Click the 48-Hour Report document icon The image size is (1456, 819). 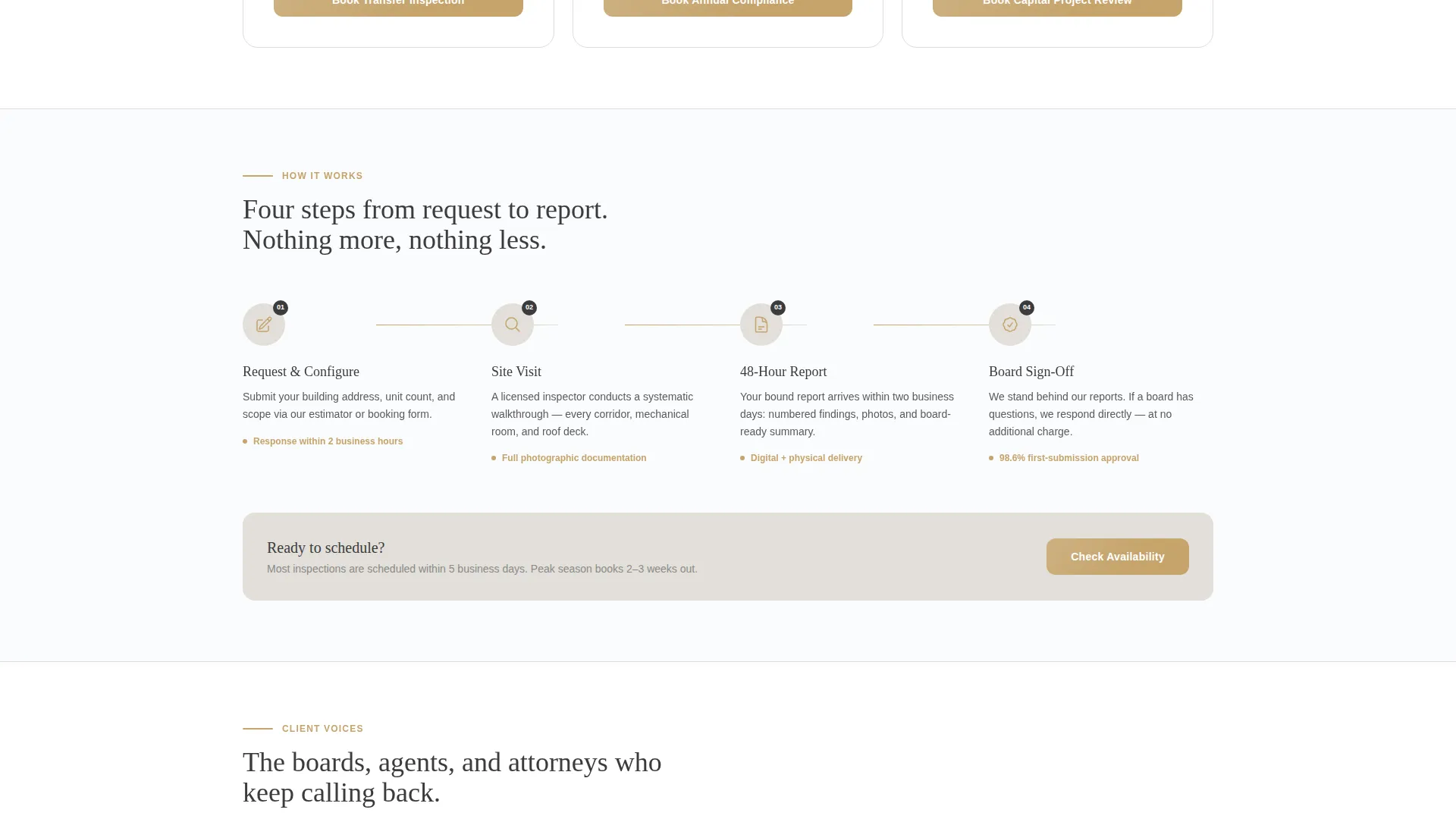pyautogui.click(x=761, y=325)
